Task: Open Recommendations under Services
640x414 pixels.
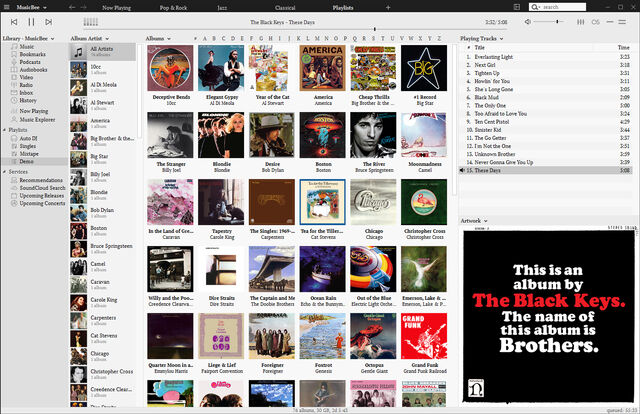Action: pos(41,180)
